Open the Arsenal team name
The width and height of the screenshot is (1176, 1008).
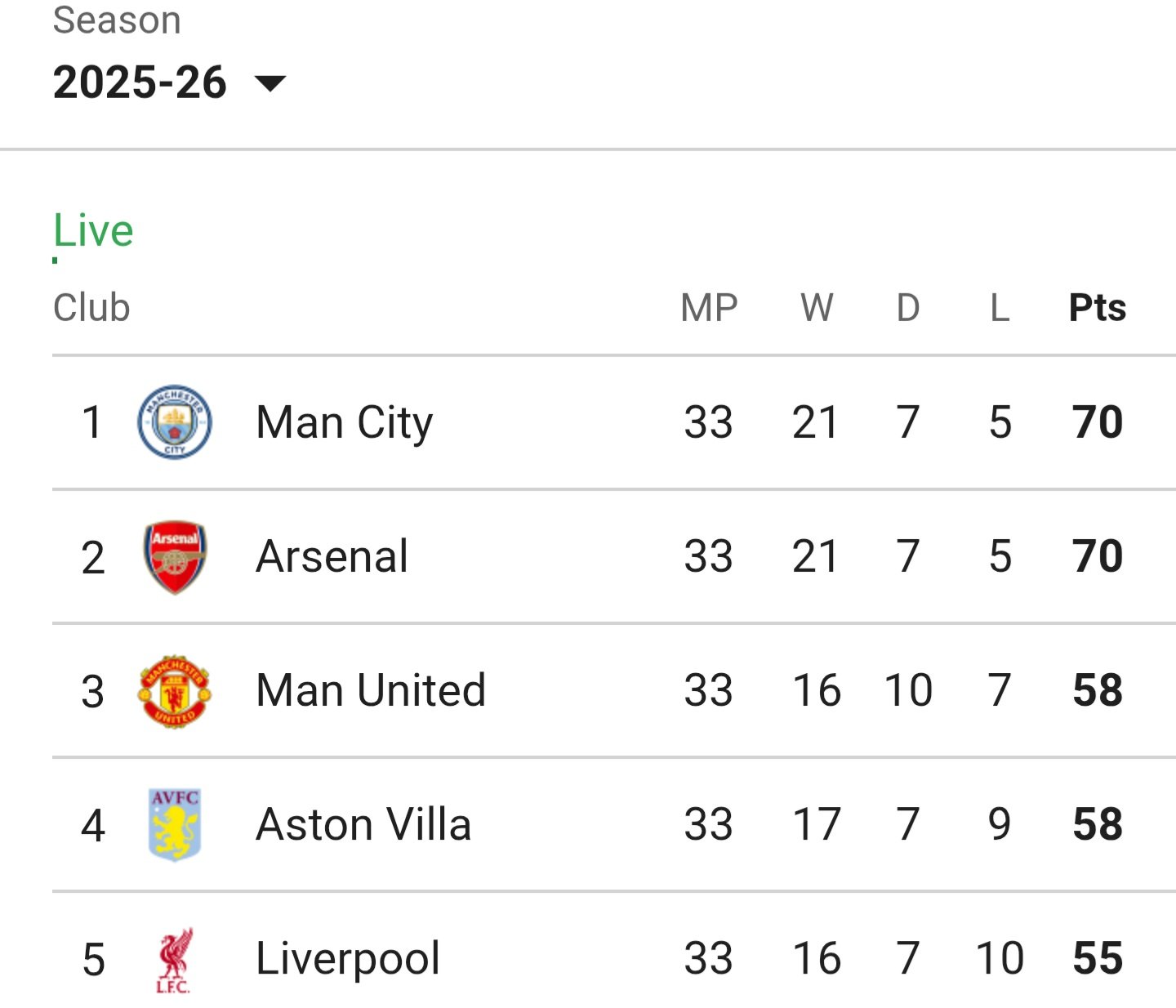click(332, 557)
